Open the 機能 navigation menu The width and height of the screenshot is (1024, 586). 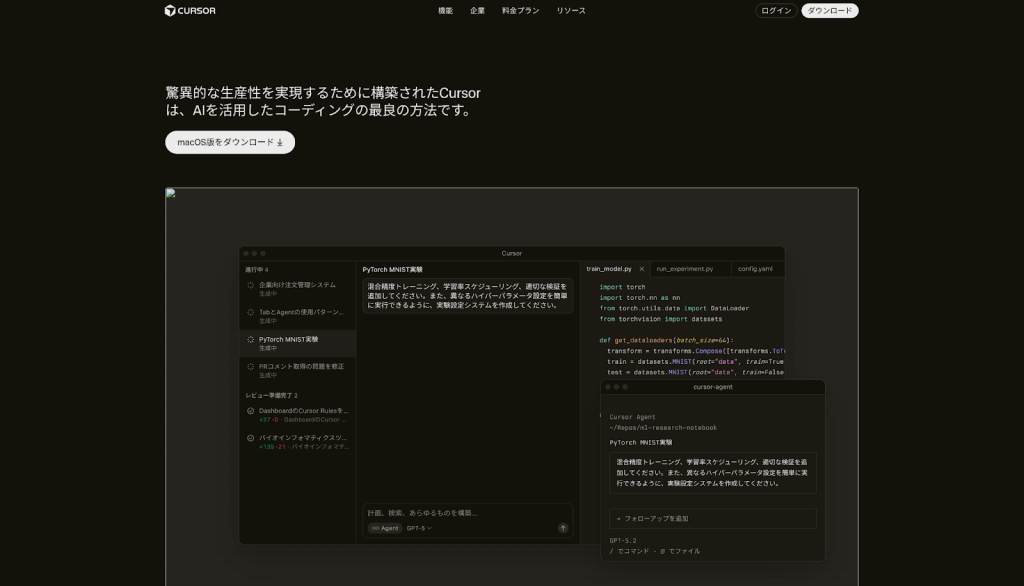click(445, 11)
